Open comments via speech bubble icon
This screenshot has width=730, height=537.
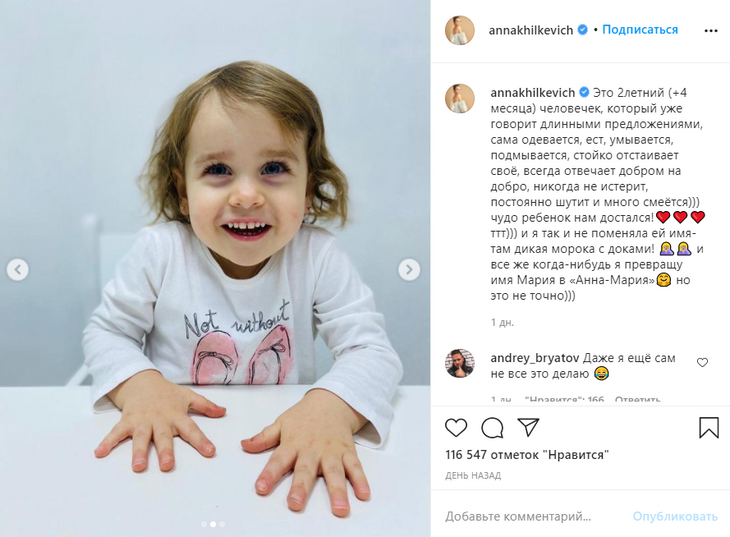pos(492,428)
